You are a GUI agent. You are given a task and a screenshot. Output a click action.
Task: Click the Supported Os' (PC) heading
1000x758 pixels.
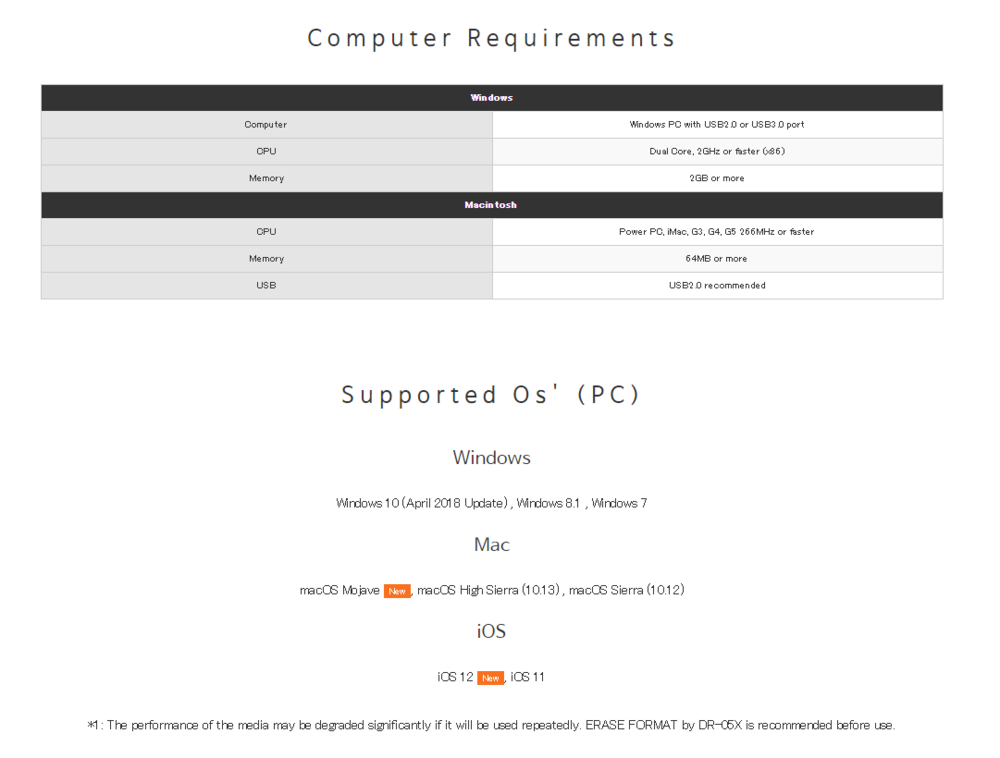(491, 395)
